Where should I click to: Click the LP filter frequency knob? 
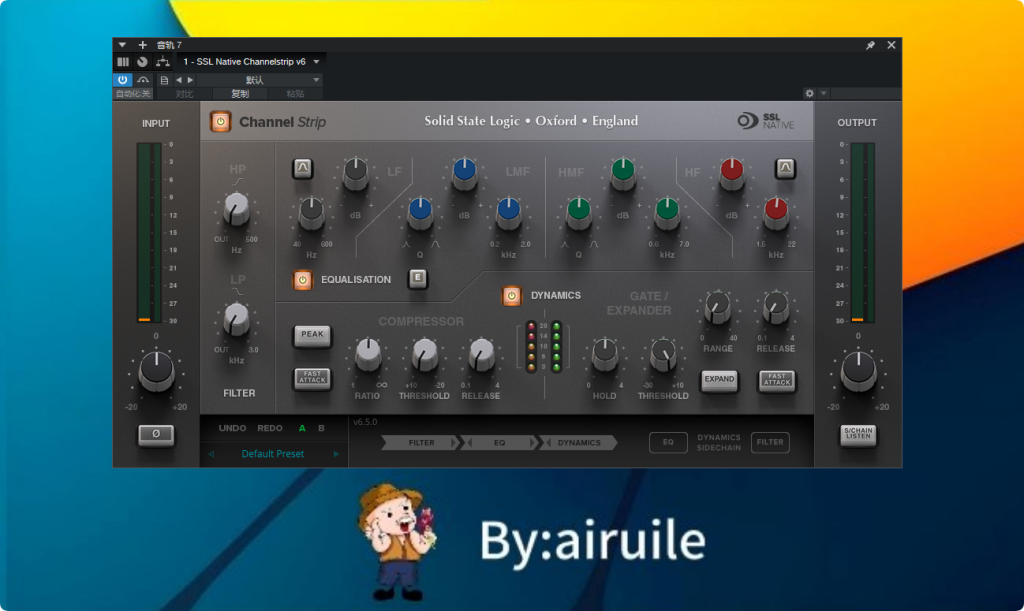[x=236, y=319]
